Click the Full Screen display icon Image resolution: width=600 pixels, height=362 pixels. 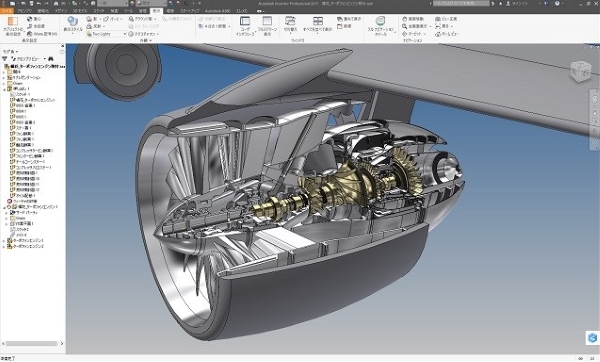tap(267, 26)
